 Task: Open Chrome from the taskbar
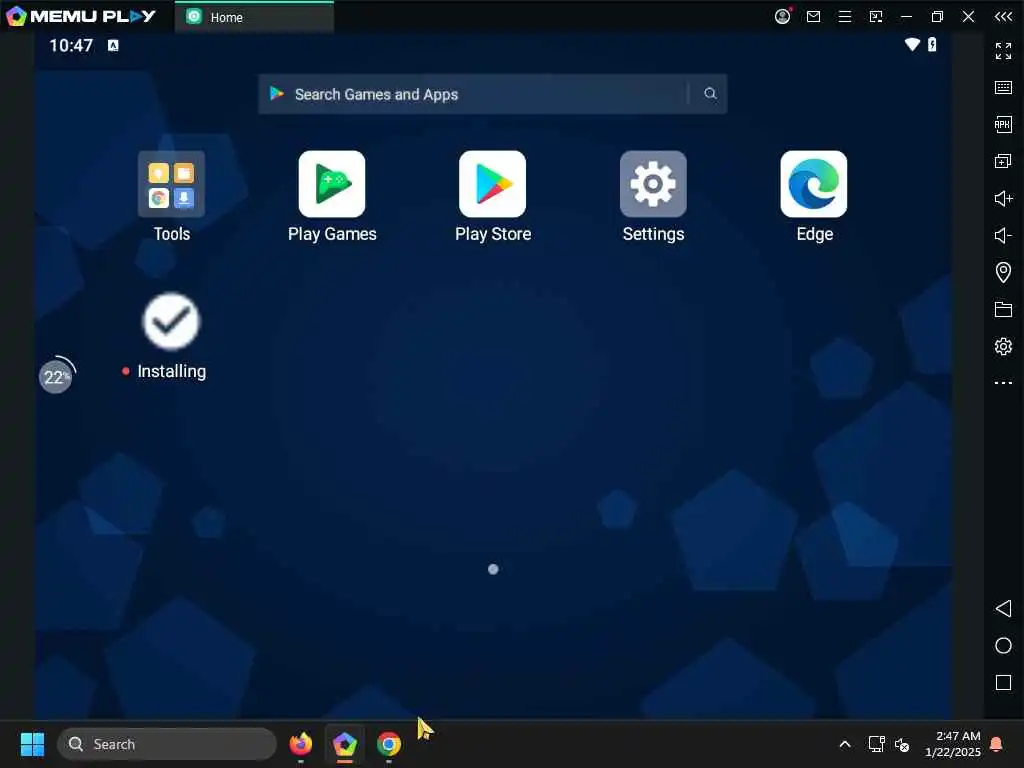389,744
